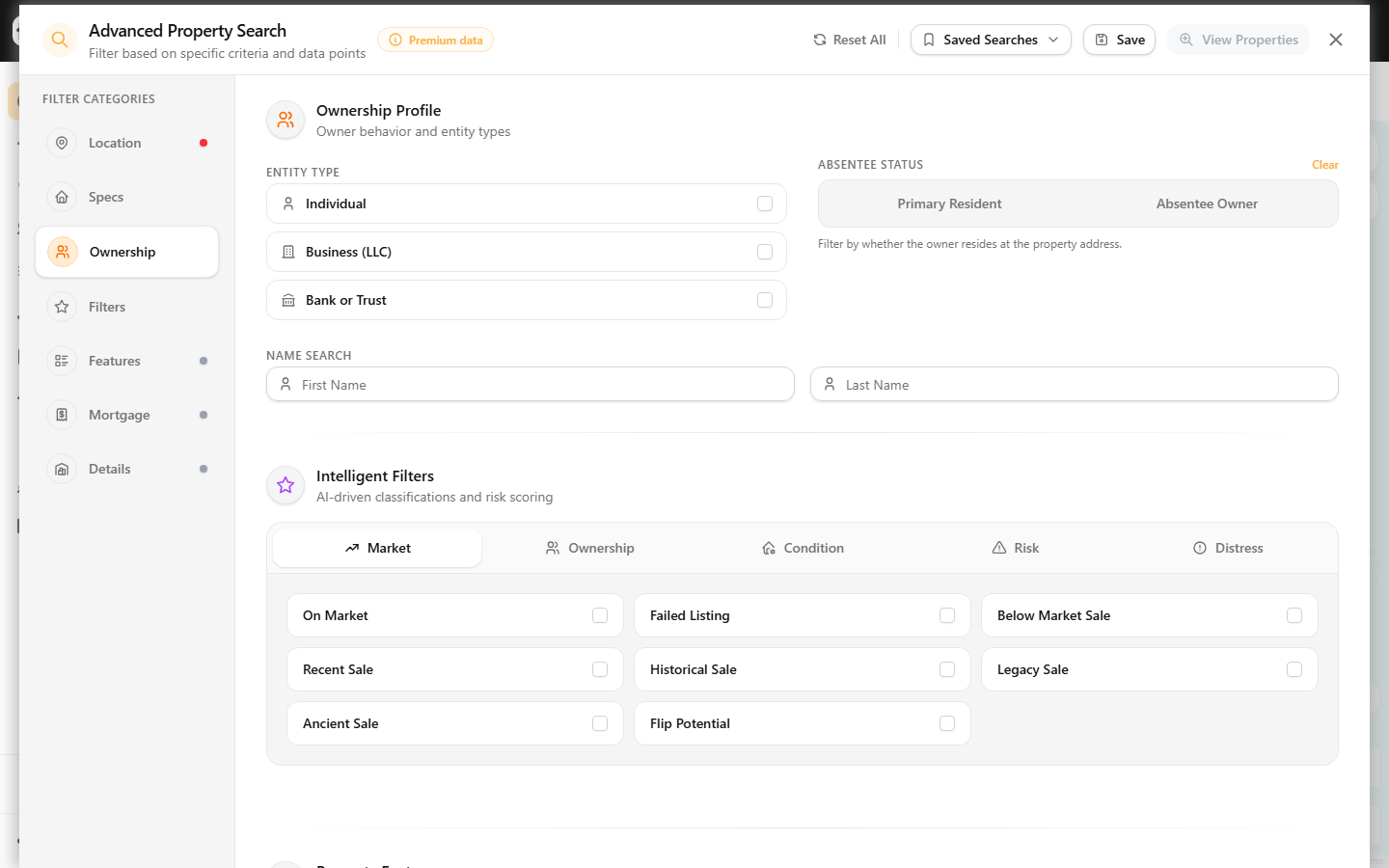Select the Market filter tab
The width and height of the screenshot is (1389, 868).
pos(377,548)
